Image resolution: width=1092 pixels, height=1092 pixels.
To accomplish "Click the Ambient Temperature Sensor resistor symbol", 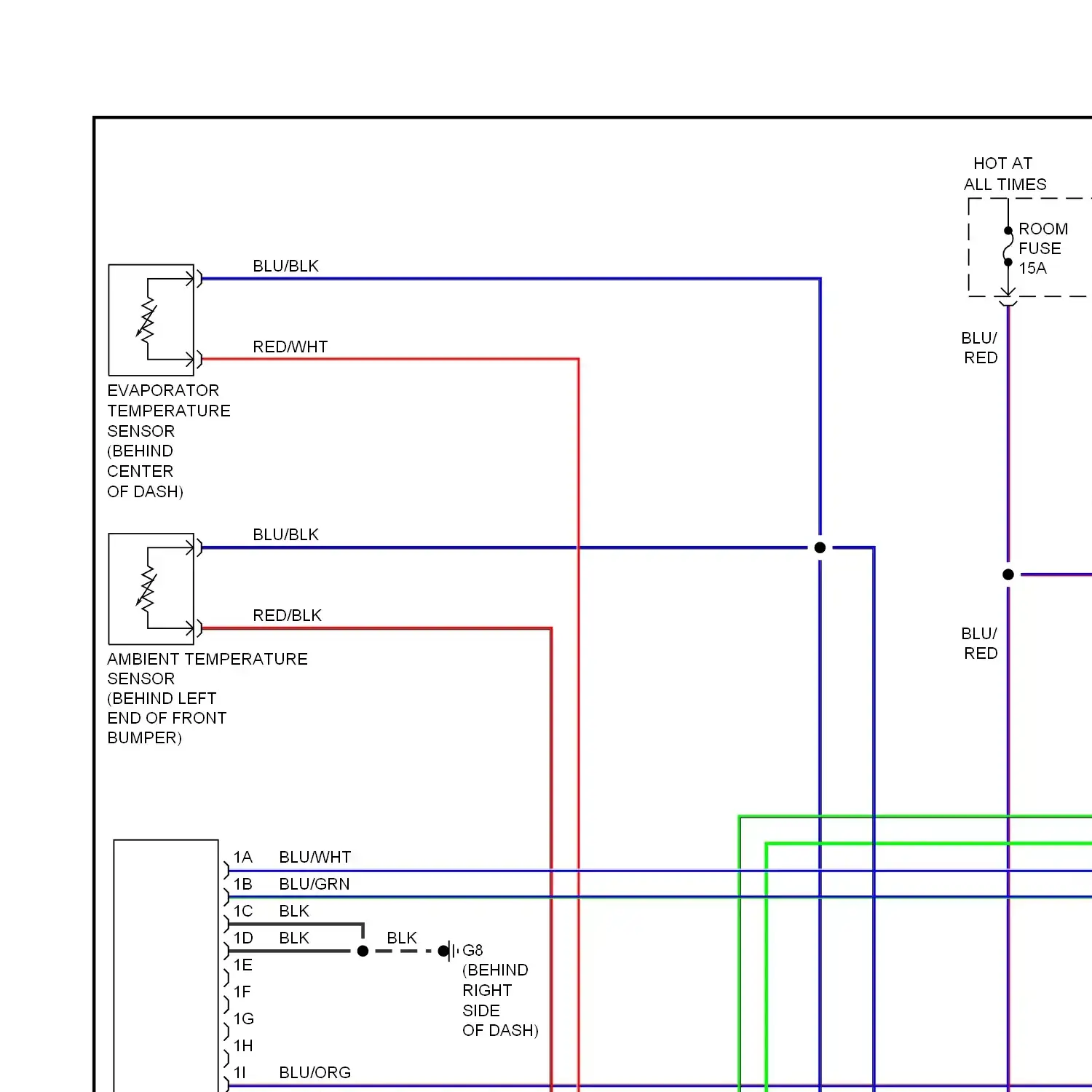I will [147, 588].
